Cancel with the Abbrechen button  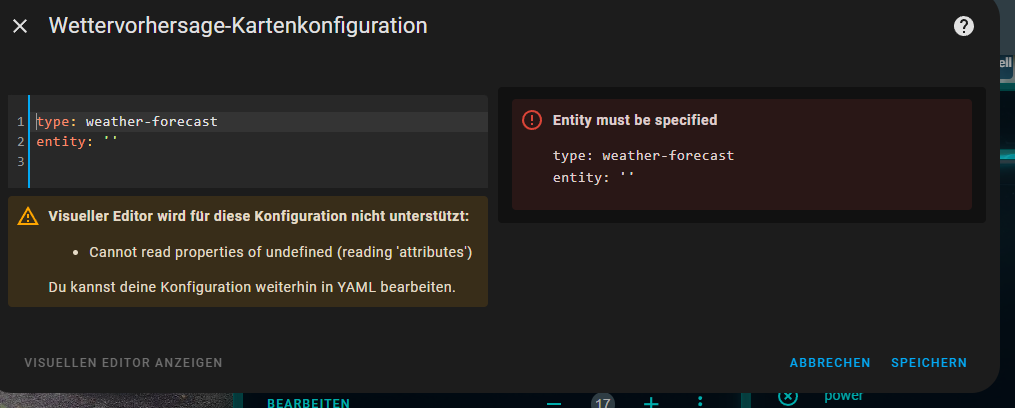(830, 363)
